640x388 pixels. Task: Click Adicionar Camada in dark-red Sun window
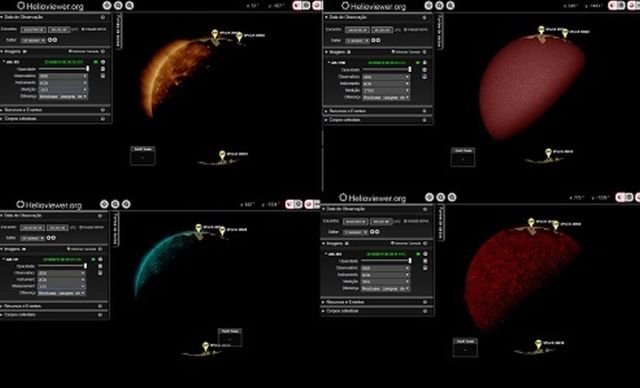point(405,244)
